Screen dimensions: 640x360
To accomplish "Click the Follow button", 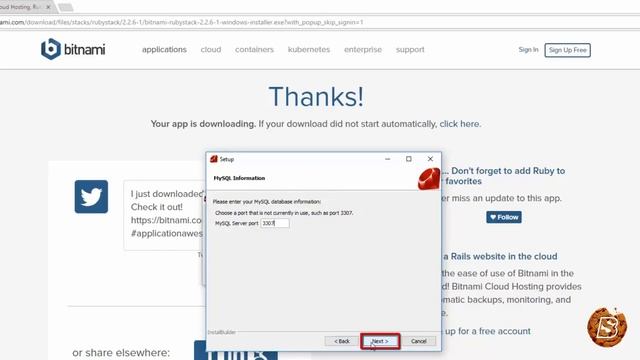I will tap(504, 217).
